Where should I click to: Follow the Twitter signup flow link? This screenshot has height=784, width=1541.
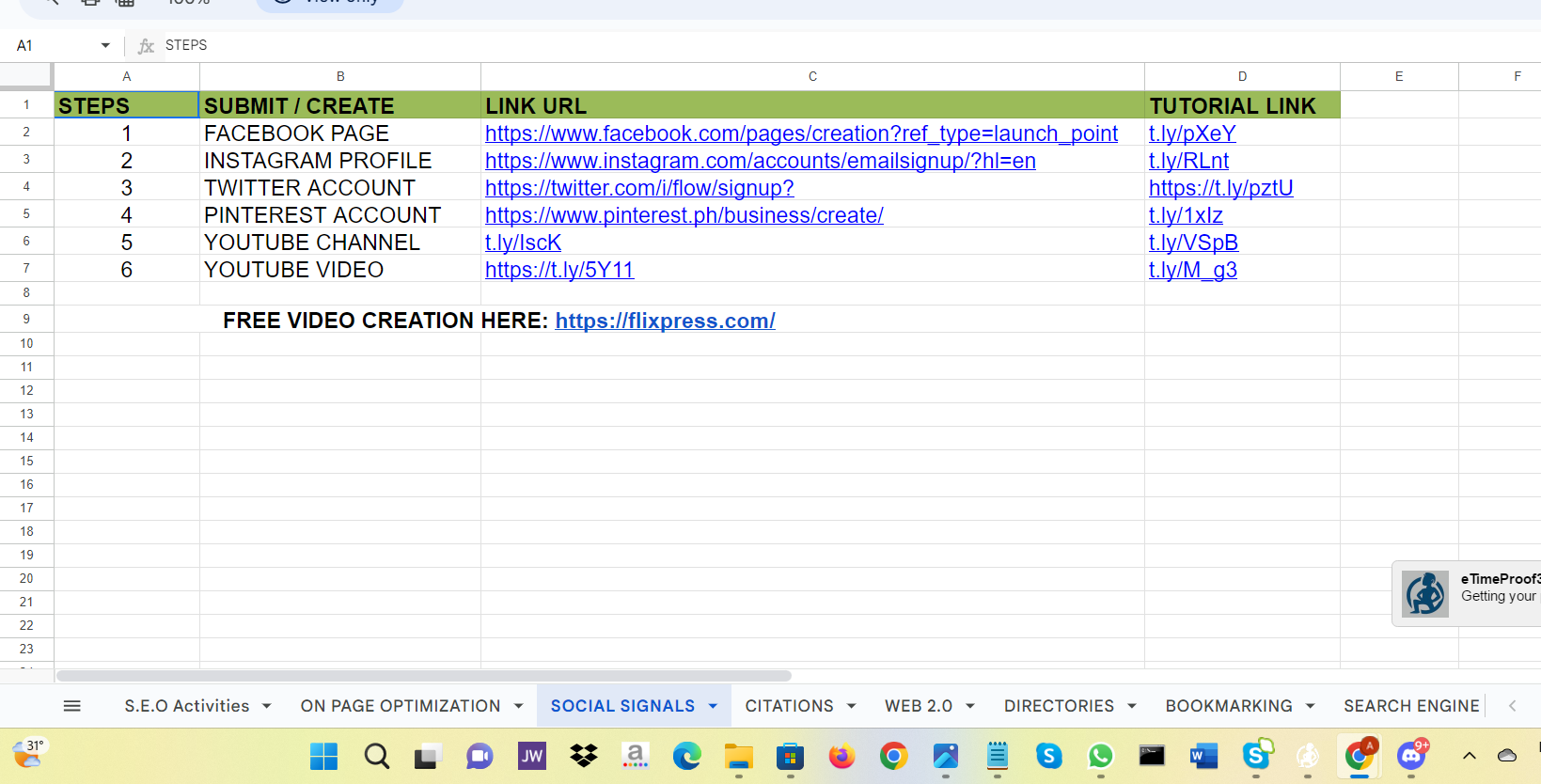click(x=639, y=188)
